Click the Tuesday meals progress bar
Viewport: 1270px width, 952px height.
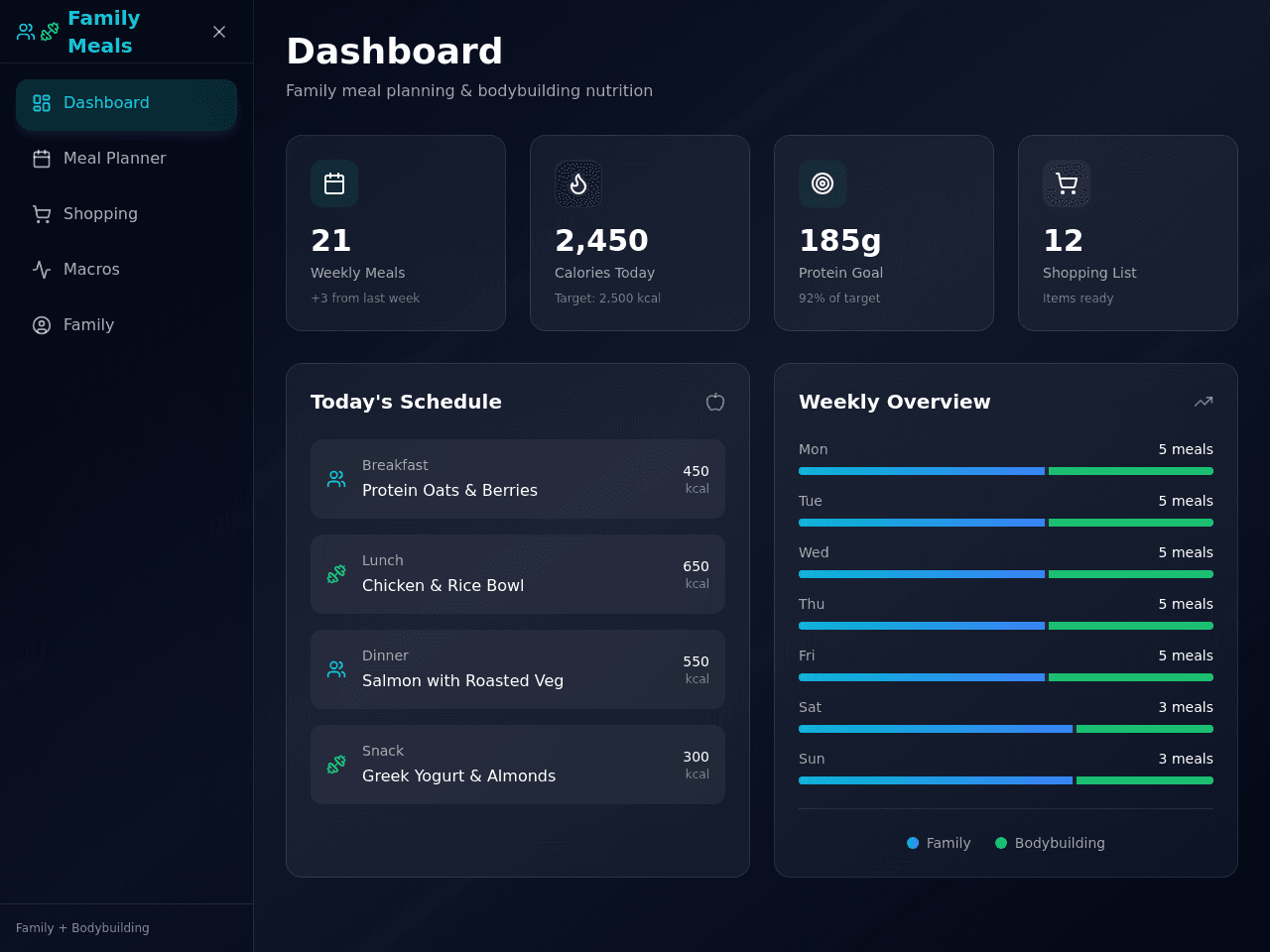1006,523
